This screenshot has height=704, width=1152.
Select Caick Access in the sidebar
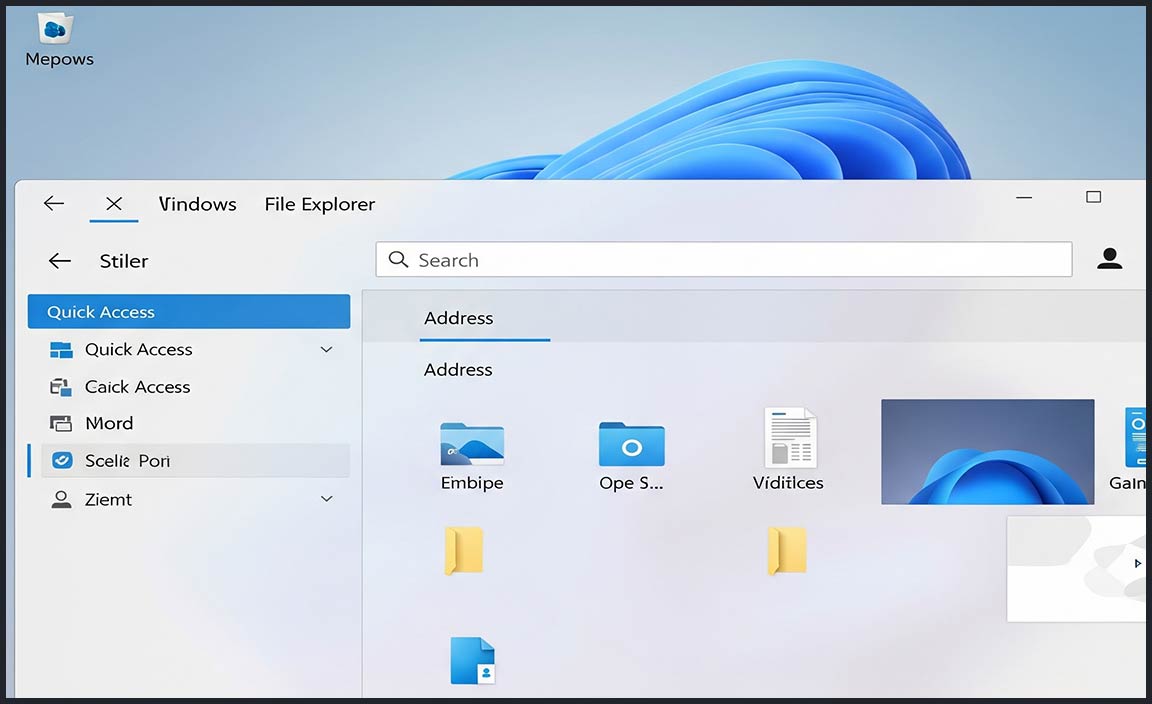point(137,387)
